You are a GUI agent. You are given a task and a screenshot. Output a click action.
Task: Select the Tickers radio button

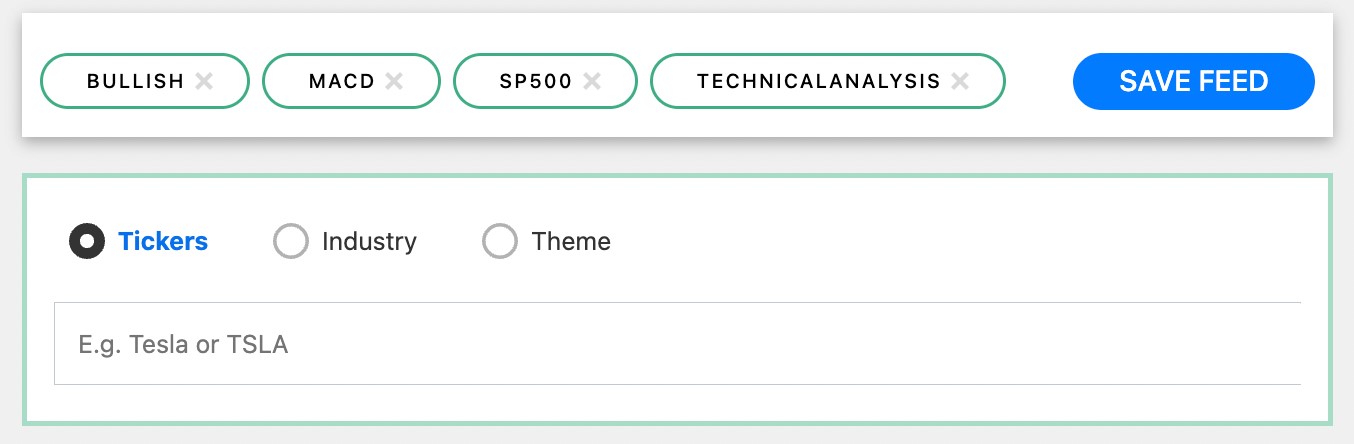point(87,241)
